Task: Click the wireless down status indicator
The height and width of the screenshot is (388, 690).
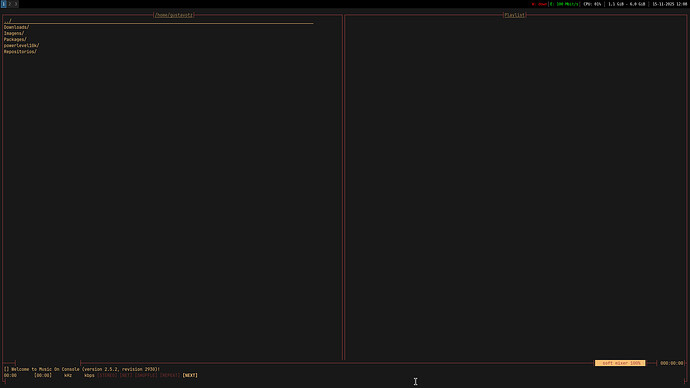Action: pos(539,4)
